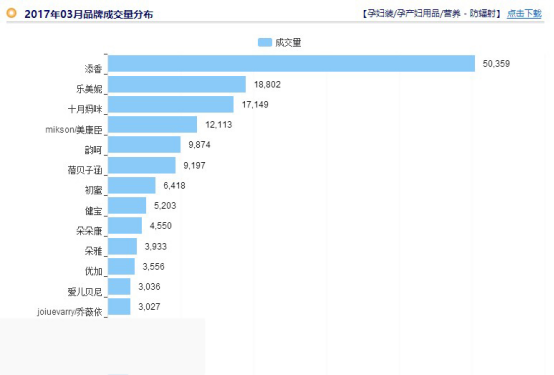Click the orange circle icon beside the title
This screenshot has height=375, width=554.
pyautogui.click(x=12, y=13)
